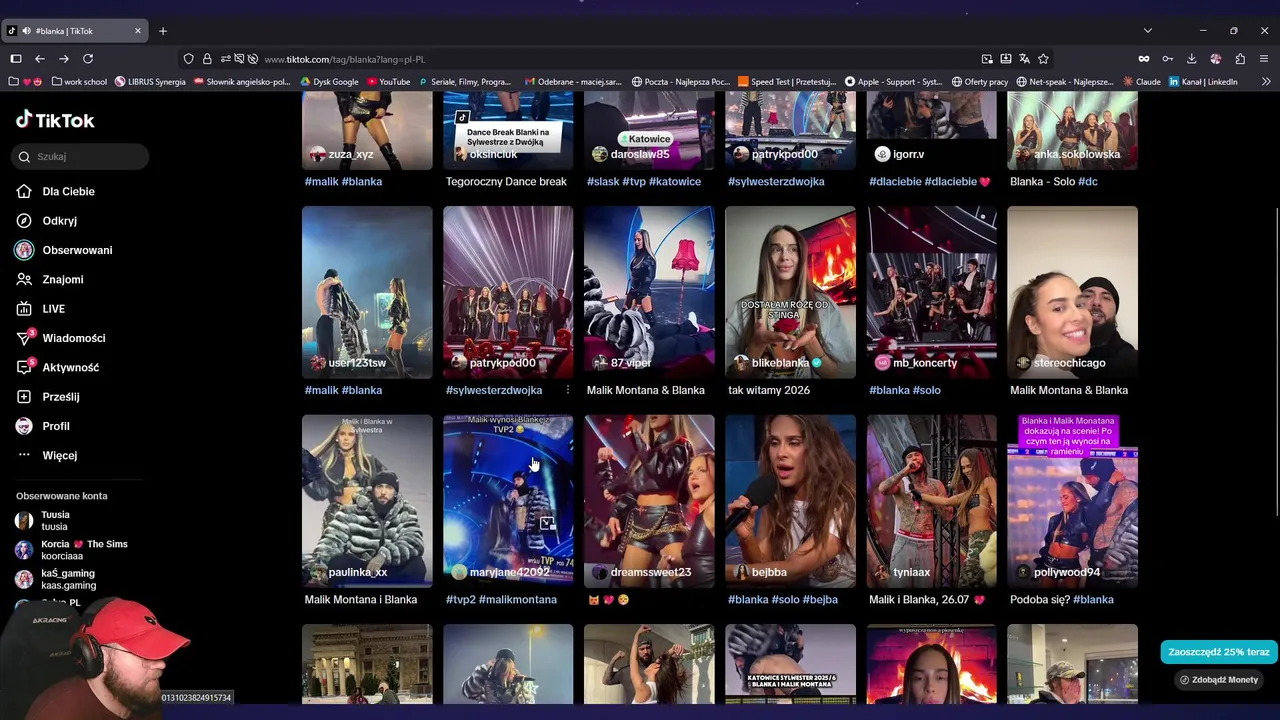
Task: Click padlock site info icon
Action: pyautogui.click(x=207, y=59)
